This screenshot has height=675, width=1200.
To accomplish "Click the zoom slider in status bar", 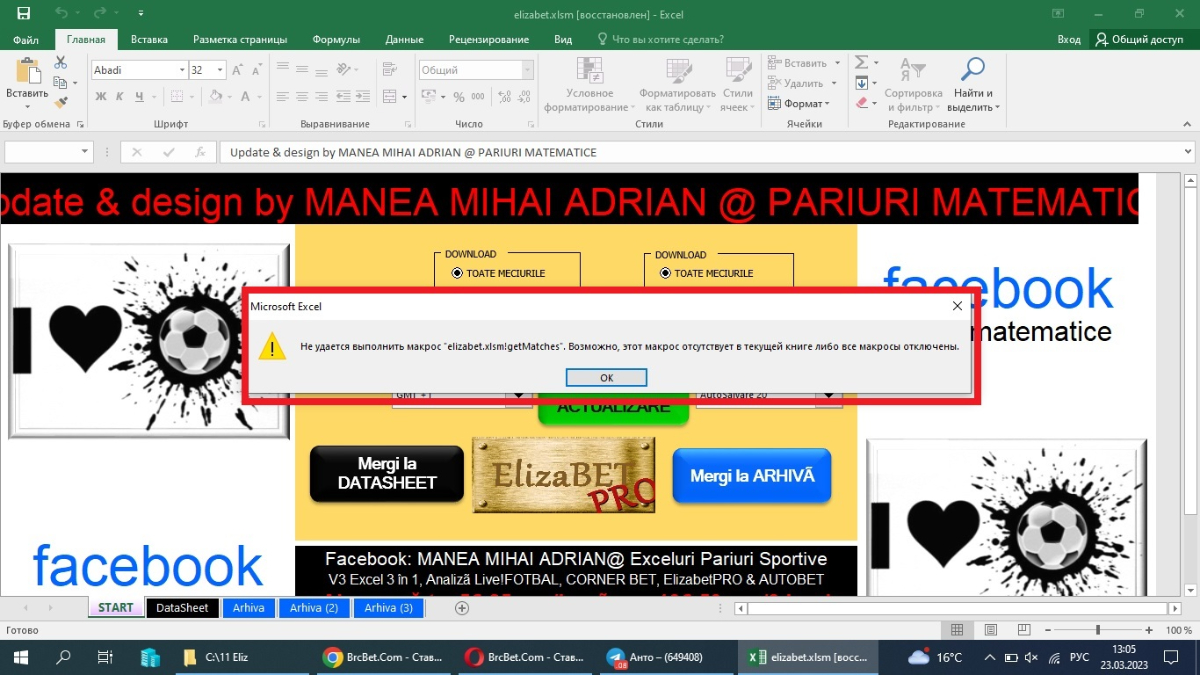I will (x=1098, y=630).
